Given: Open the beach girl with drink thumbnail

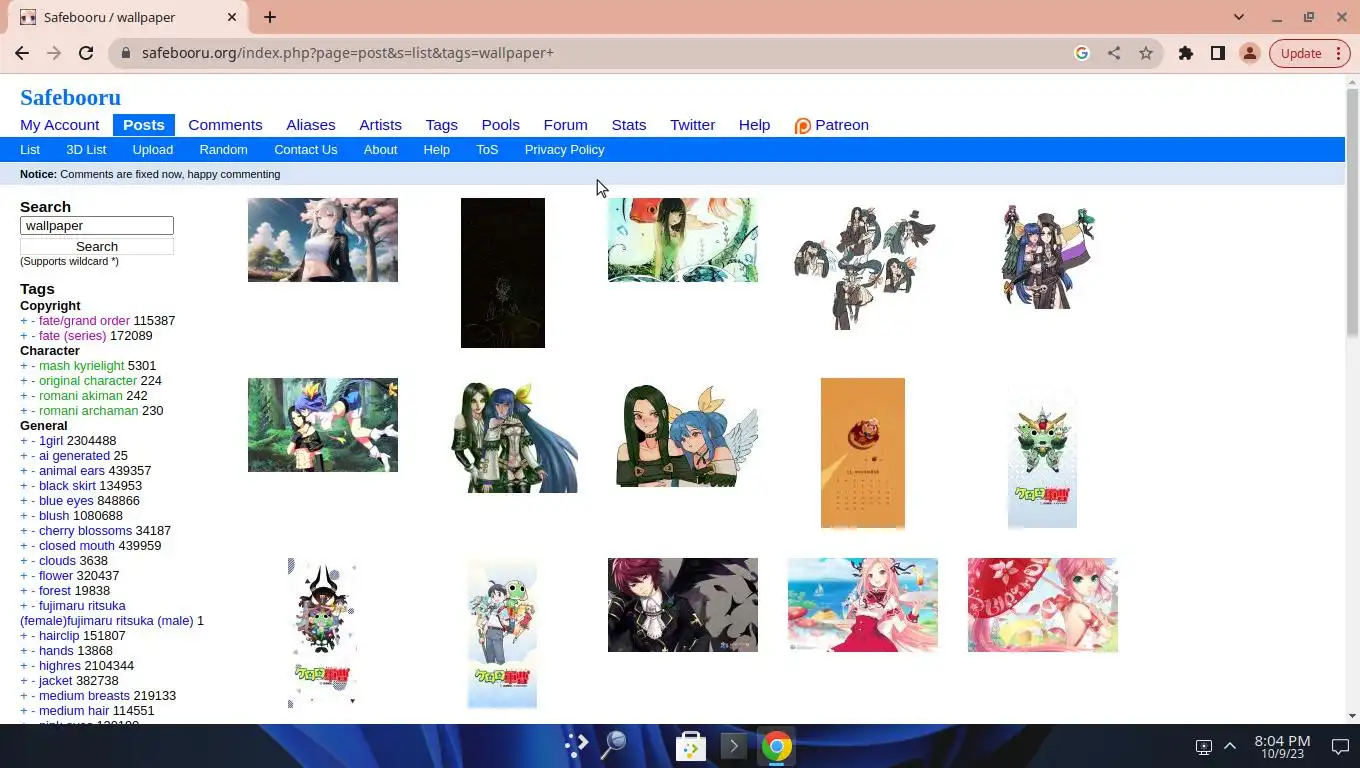Looking at the screenshot, I should click(863, 605).
